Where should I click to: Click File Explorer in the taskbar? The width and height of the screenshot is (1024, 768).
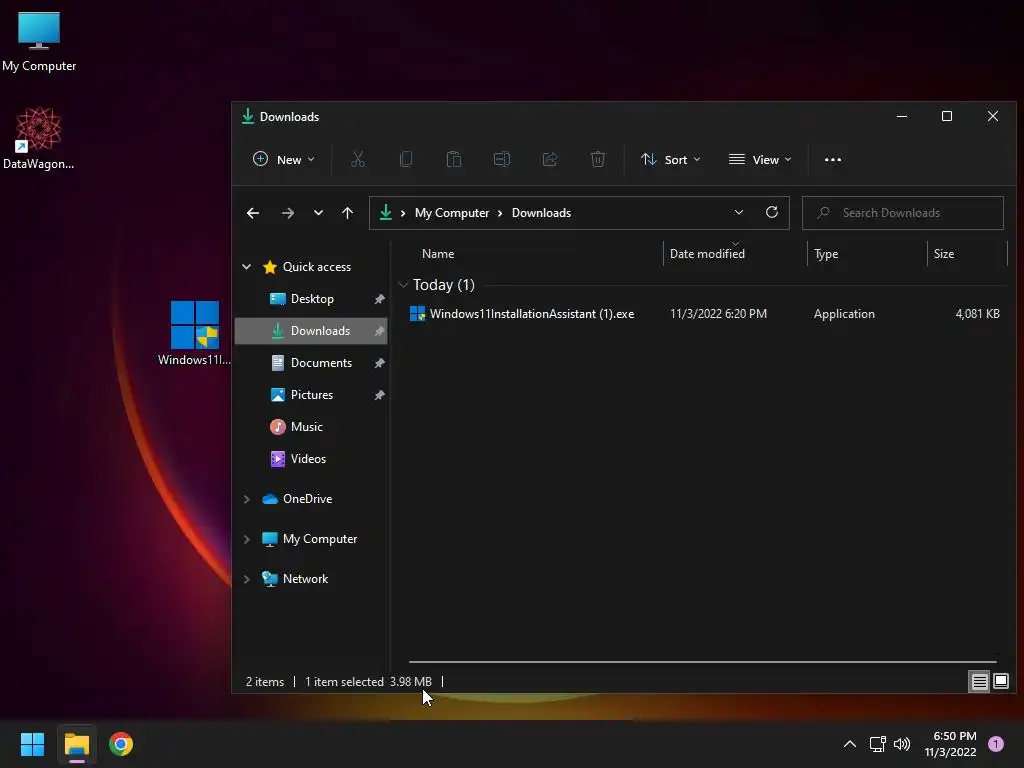tap(77, 744)
